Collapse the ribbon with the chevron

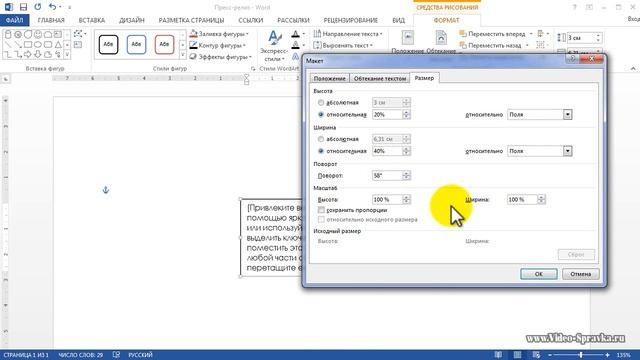pos(633,69)
